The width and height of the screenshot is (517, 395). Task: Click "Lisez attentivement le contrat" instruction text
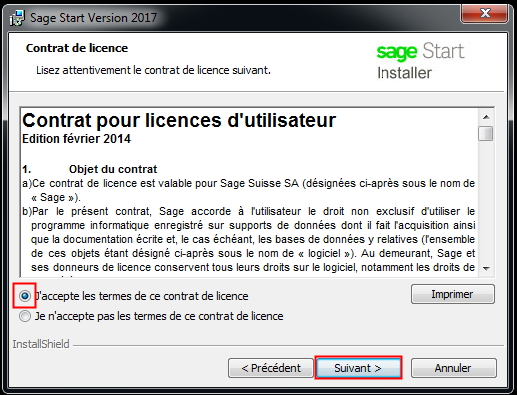pyautogui.click(x=153, y=70)
